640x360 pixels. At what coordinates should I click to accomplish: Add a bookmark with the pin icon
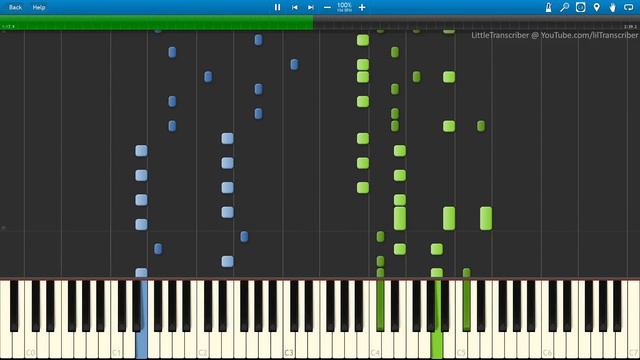[x=597, y=7]
